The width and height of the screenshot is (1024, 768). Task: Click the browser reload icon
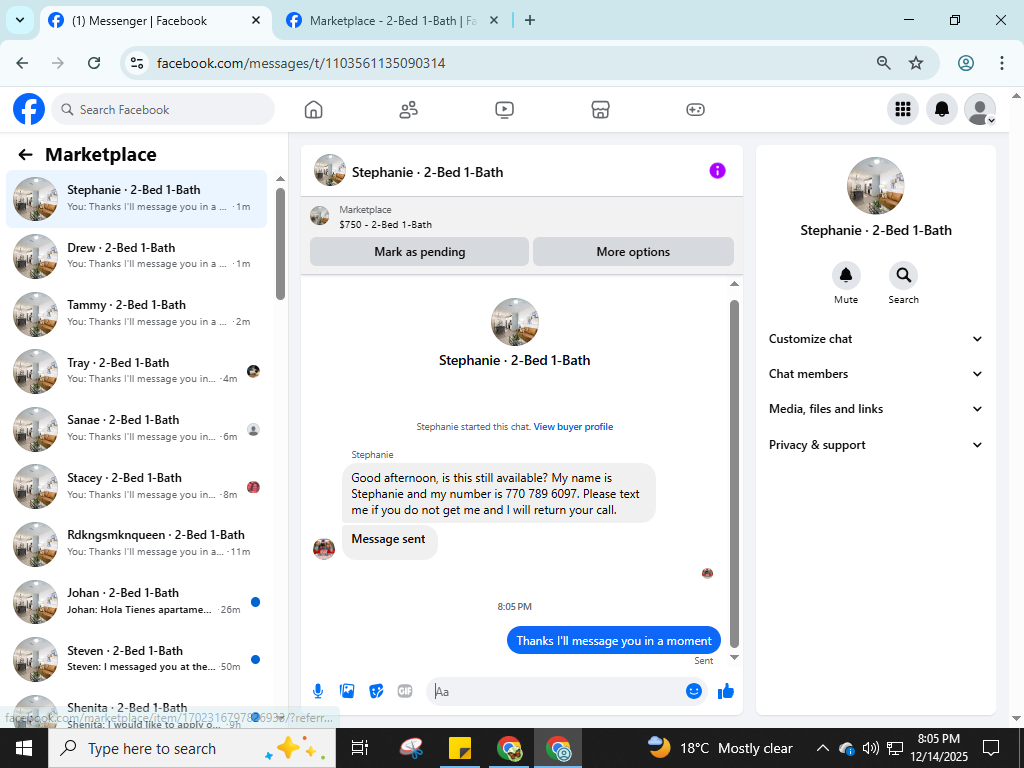point(94,63)
